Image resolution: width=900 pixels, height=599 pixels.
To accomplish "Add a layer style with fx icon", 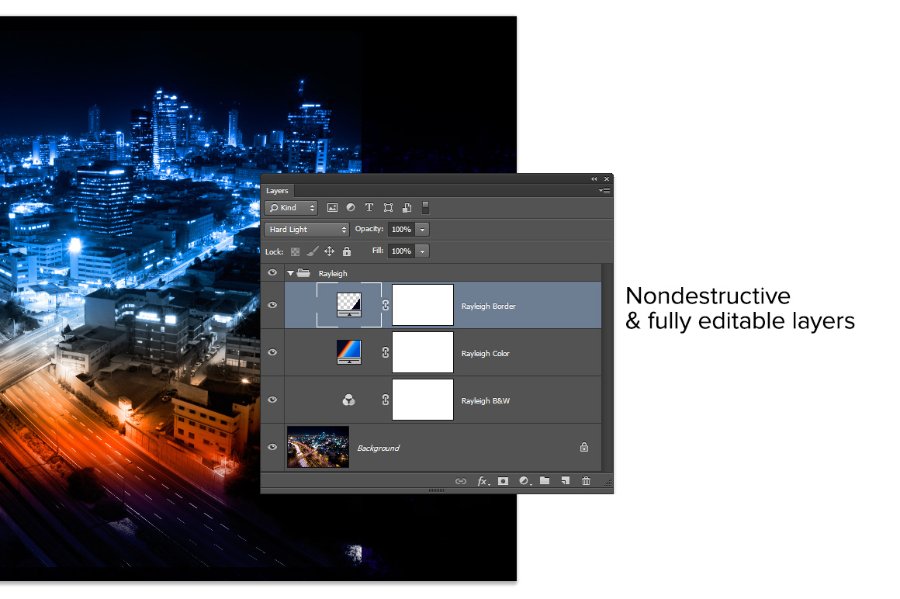I will coord(483,481).
